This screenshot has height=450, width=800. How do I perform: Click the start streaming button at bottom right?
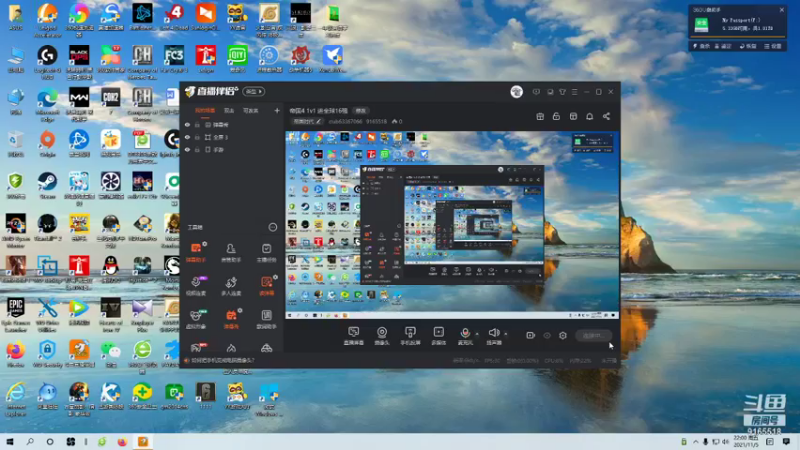coord(593,335)
